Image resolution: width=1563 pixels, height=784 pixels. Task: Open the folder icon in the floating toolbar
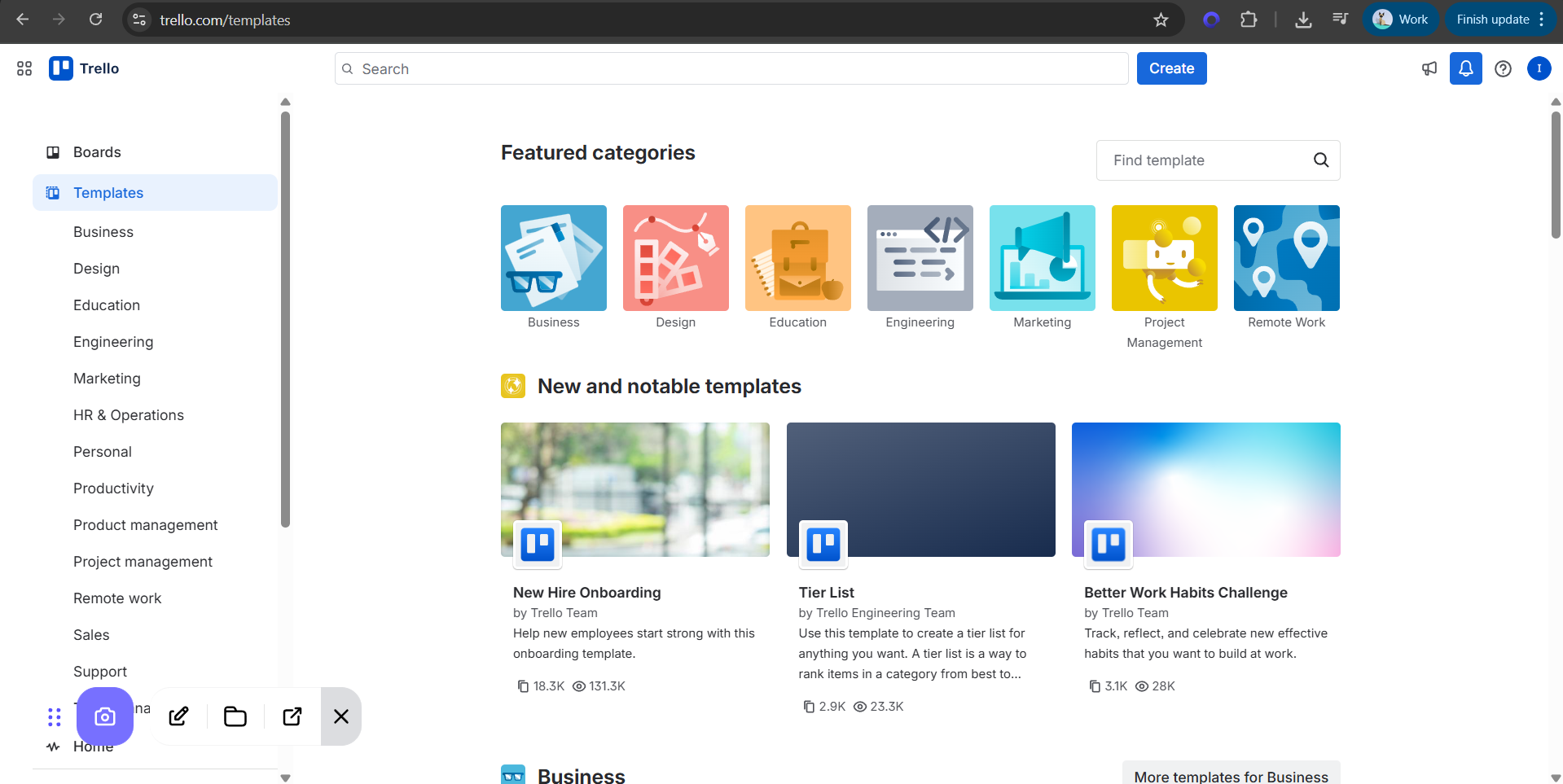pos(235,716)
